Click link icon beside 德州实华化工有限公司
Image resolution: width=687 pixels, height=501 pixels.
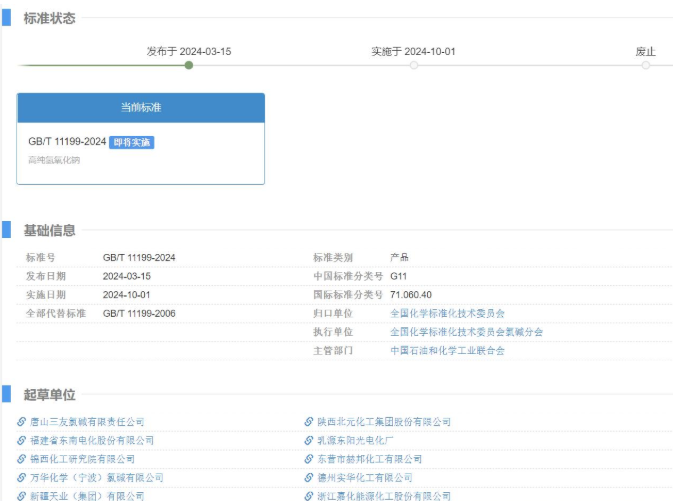coord(309,478)
